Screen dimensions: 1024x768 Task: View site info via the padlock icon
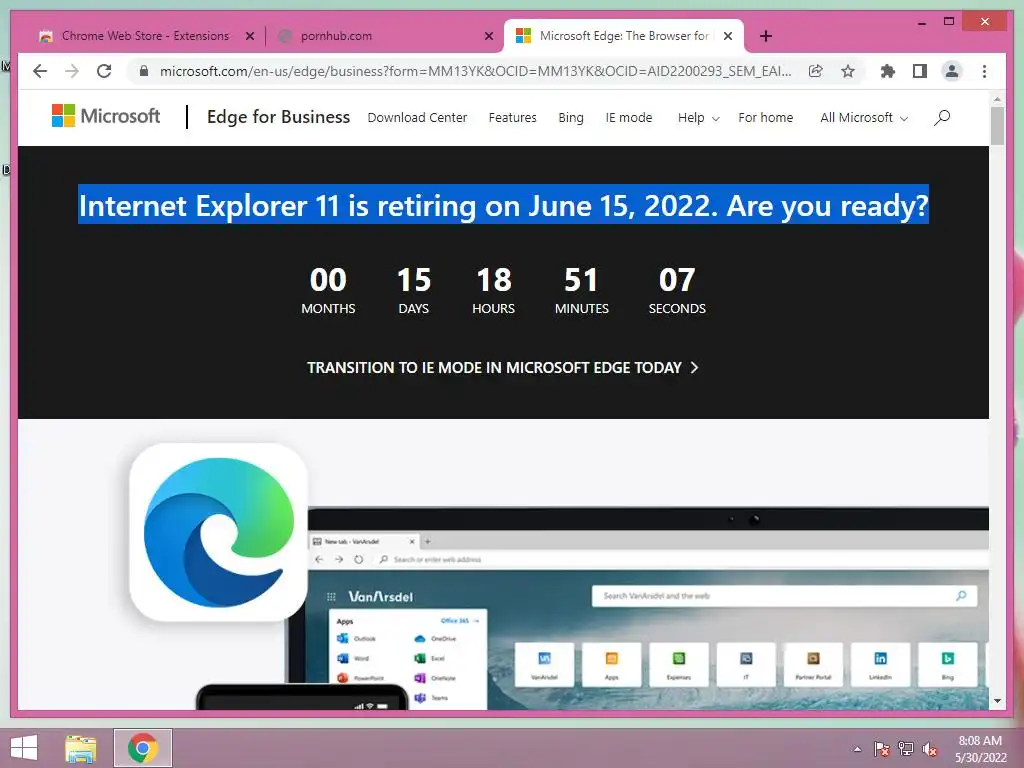[144, 71]
